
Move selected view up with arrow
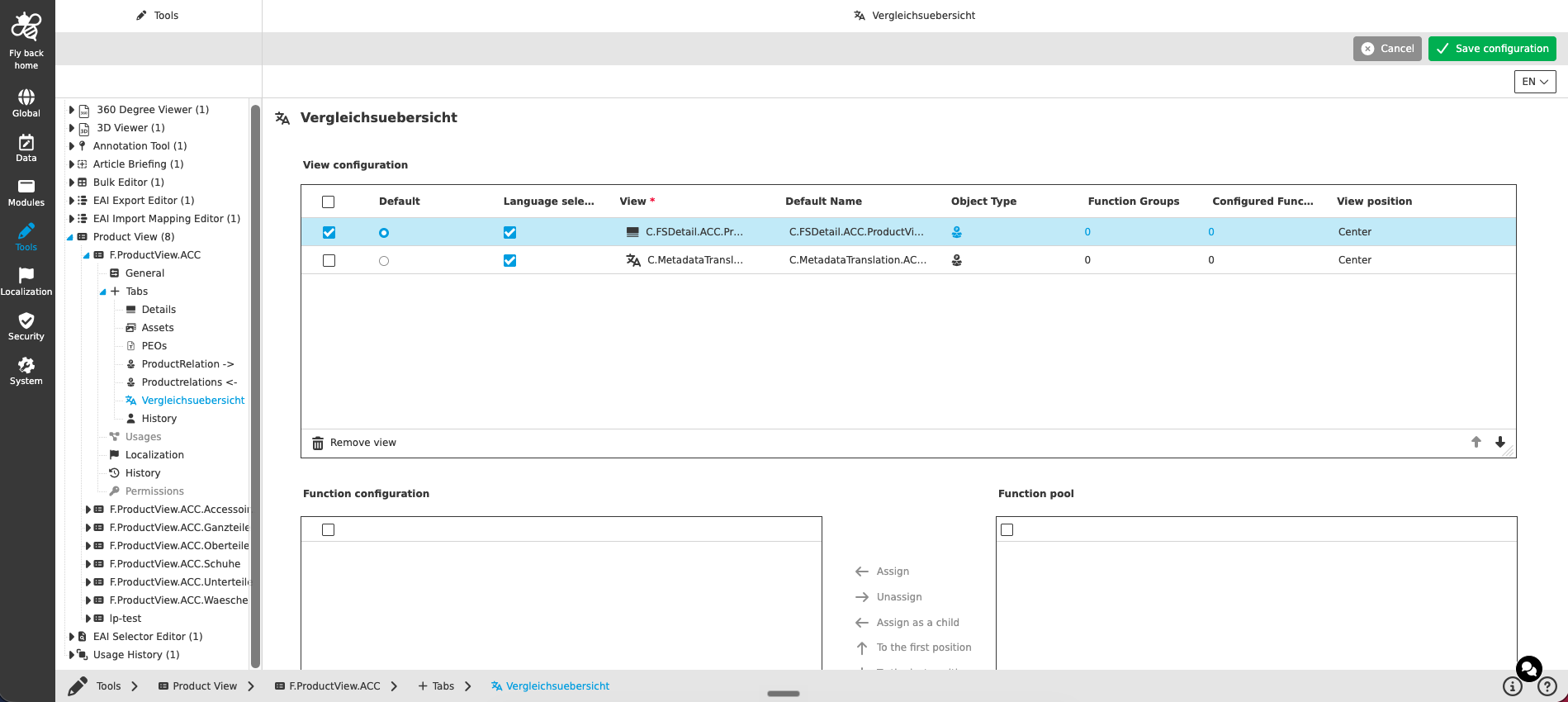1476,442
